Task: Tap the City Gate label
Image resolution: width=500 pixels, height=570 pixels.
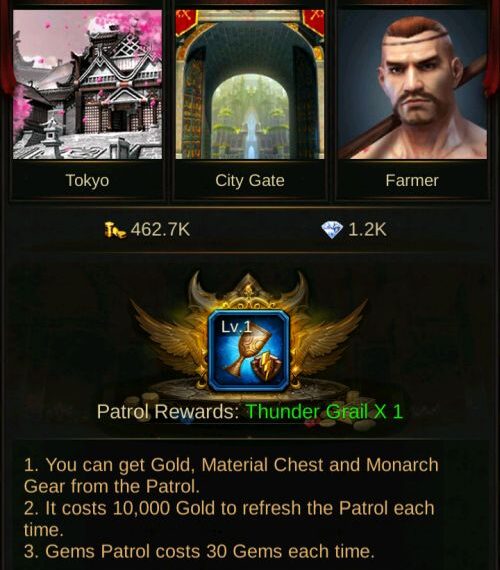Action: coord(250,181)
